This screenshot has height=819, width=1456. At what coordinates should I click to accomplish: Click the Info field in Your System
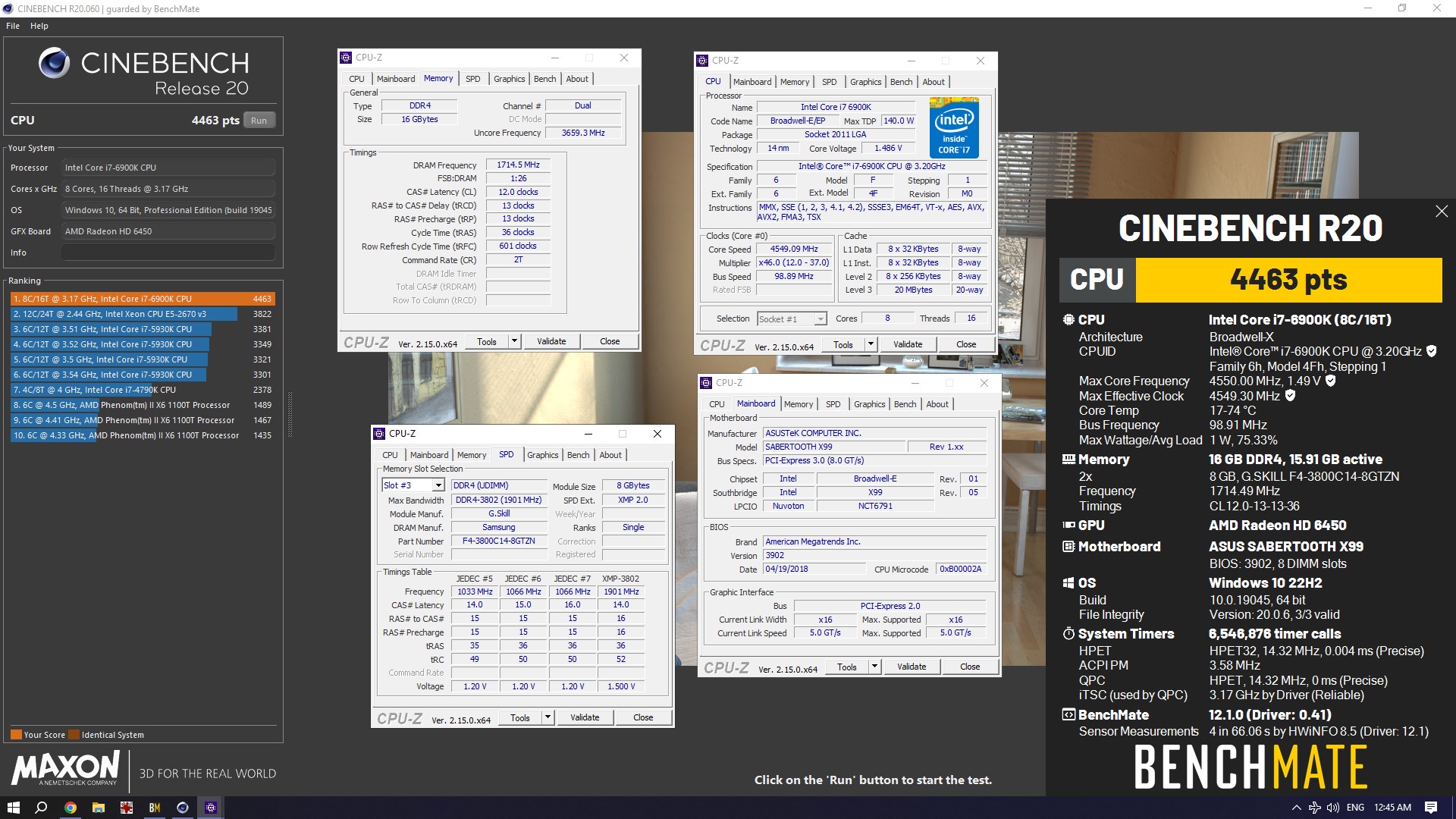[x=168, y=253]
